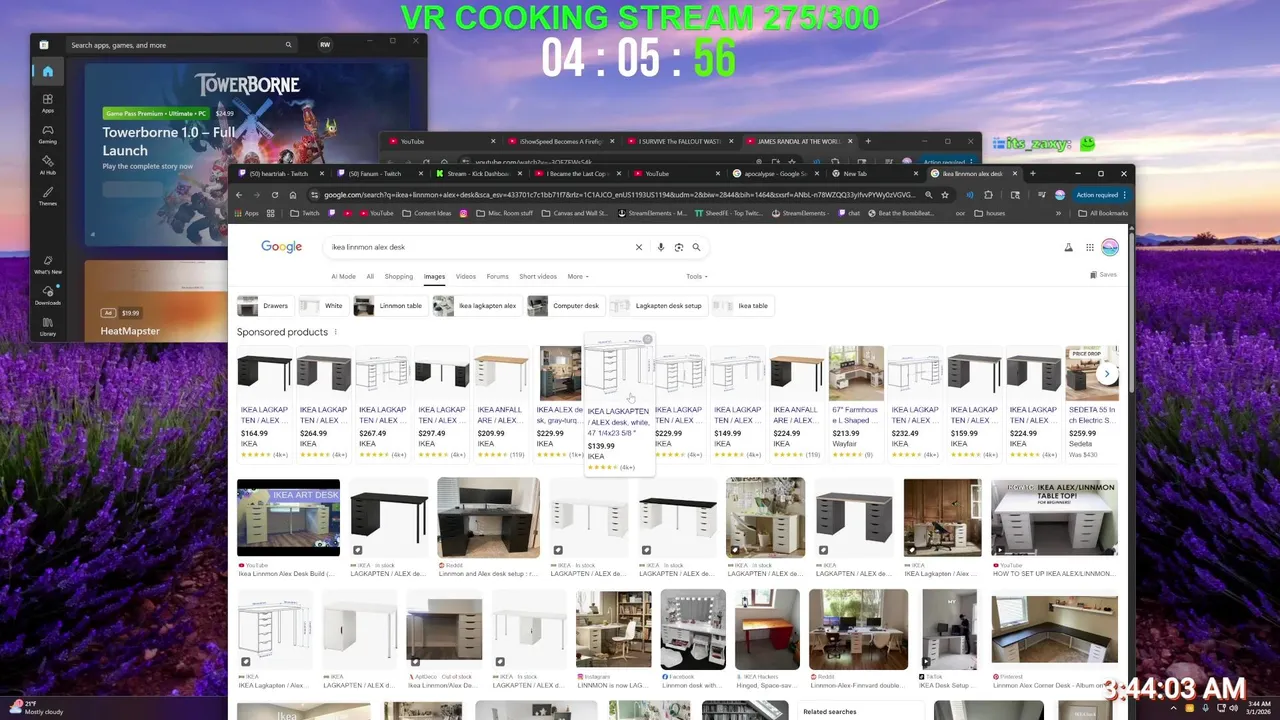The height and width of the screenshot is (720, 1280).
Task: Filter images by Linmon table chip
Action: (389, 306)
